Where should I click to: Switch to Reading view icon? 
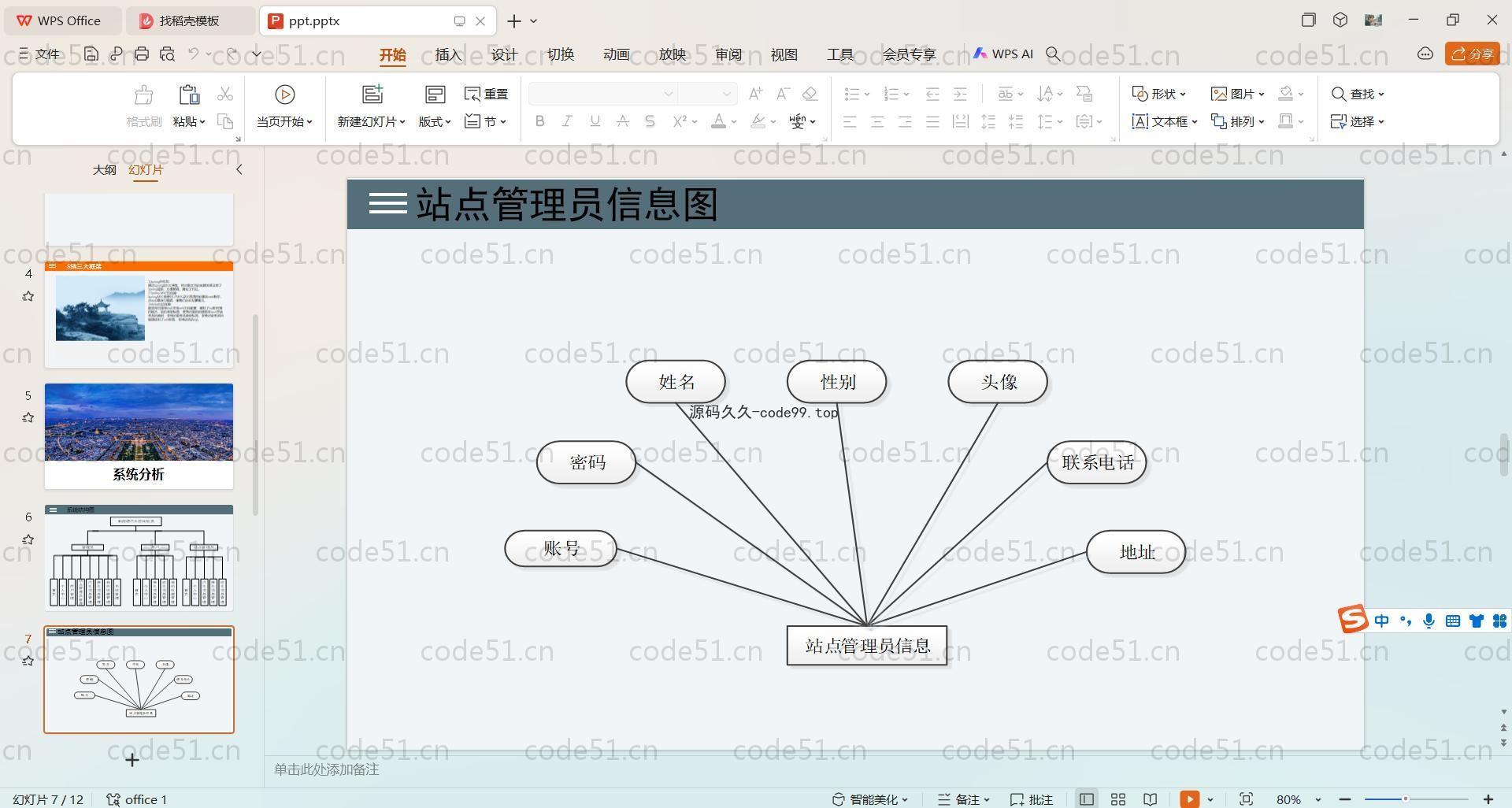1151,799
